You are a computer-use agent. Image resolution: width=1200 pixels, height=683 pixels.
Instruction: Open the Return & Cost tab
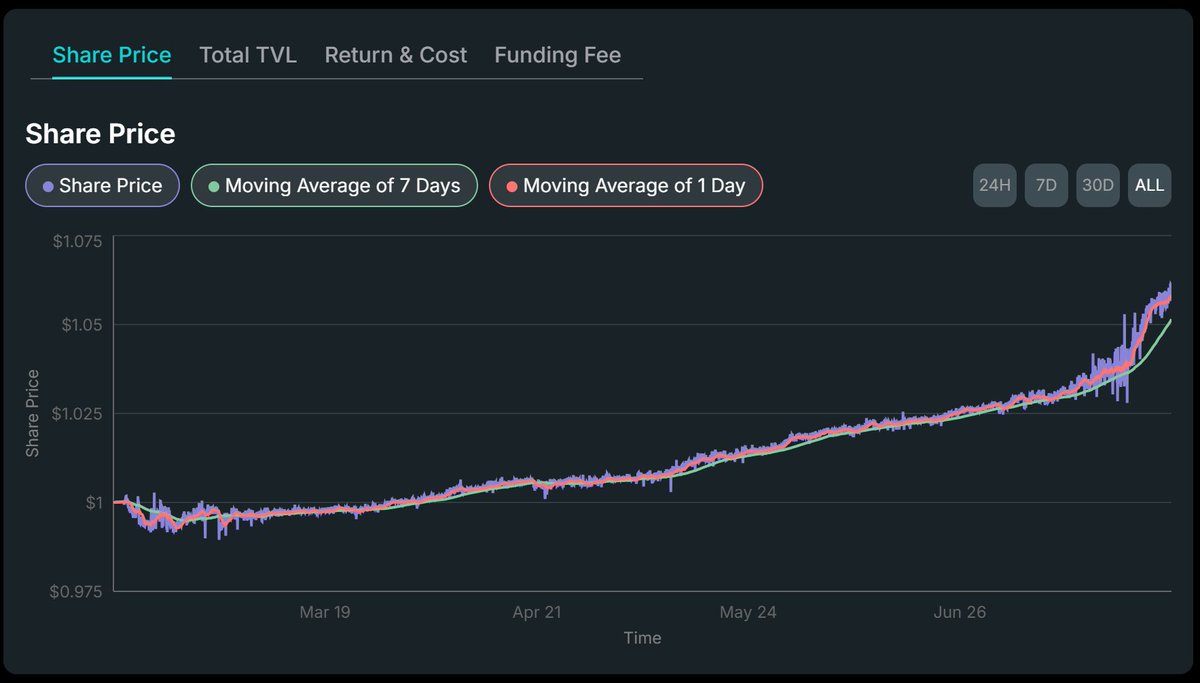coord(395,55)
